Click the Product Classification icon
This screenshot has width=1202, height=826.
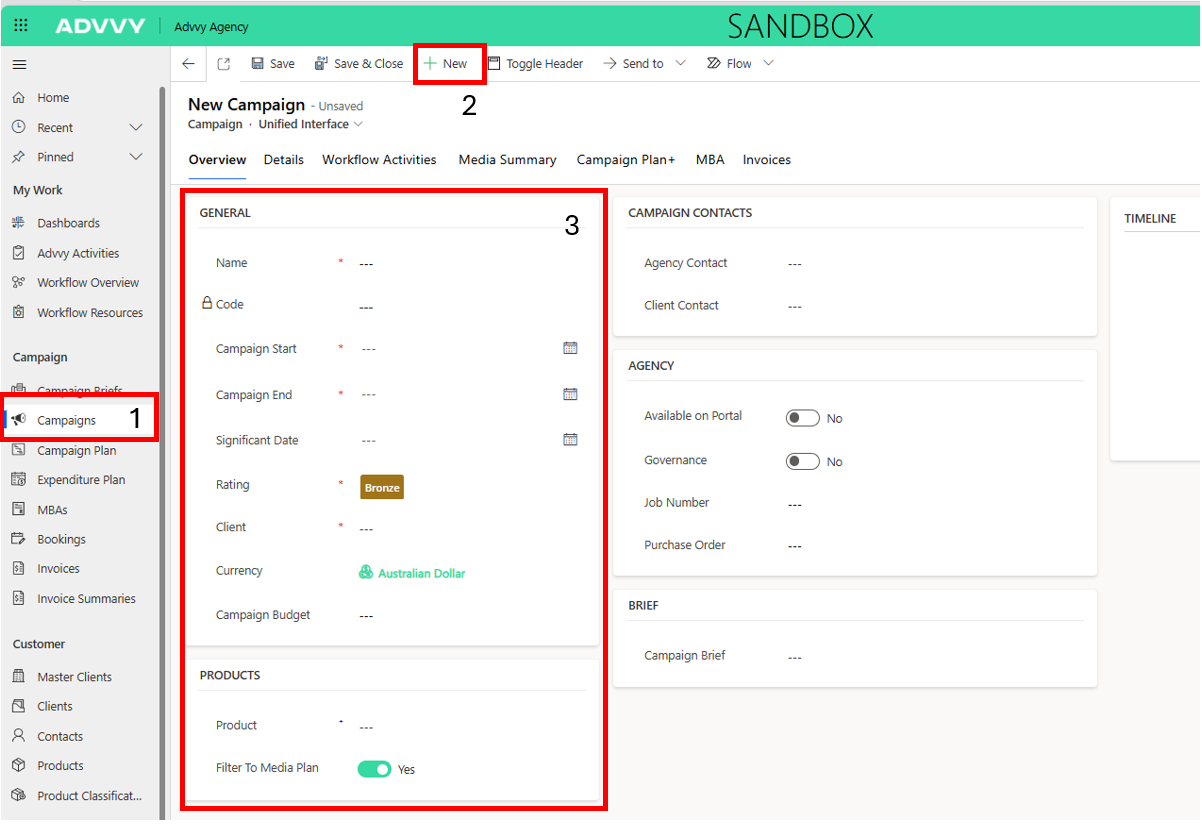point(18,795)
